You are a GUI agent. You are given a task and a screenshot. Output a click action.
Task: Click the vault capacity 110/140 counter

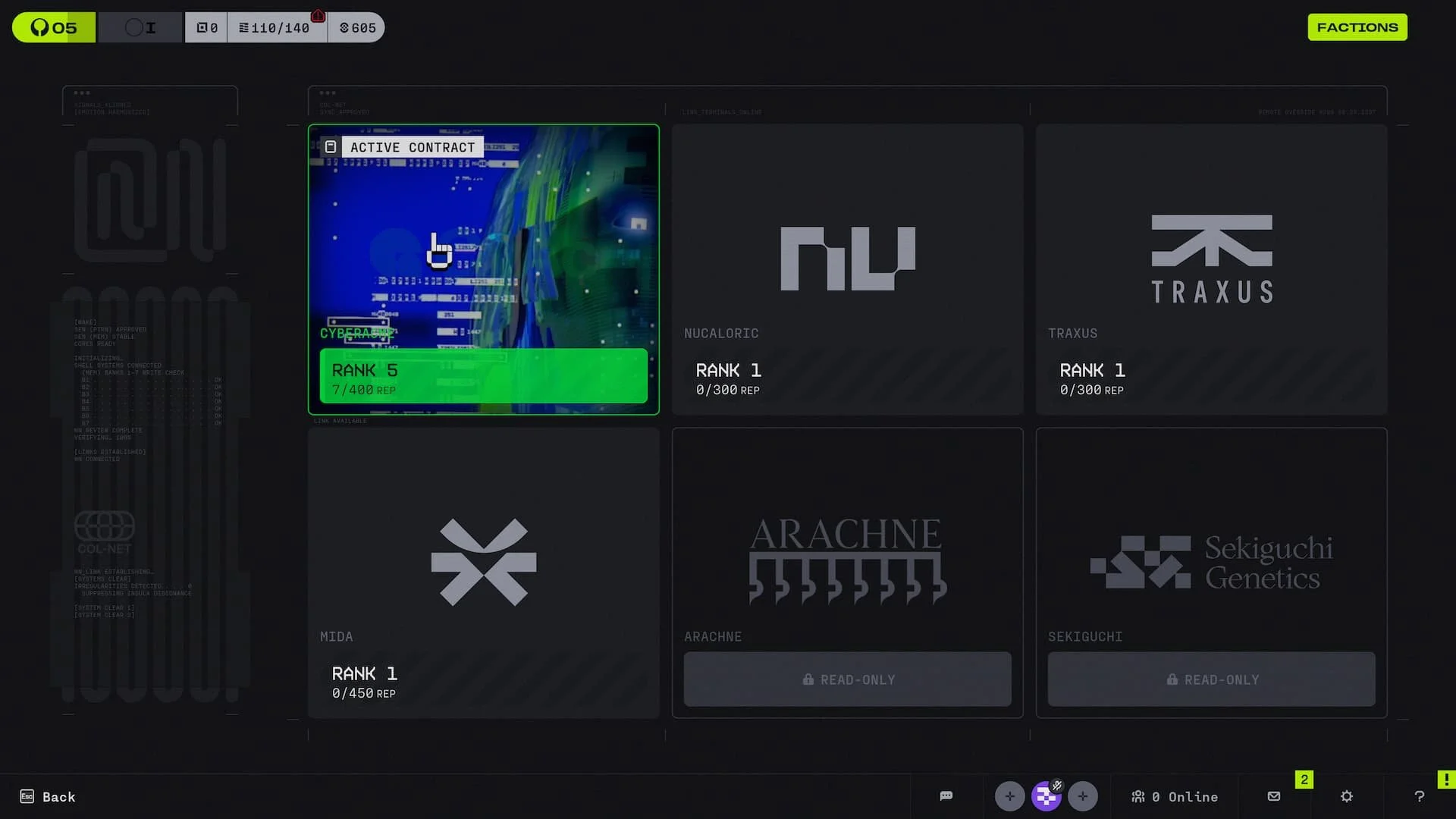click(275, 28)
